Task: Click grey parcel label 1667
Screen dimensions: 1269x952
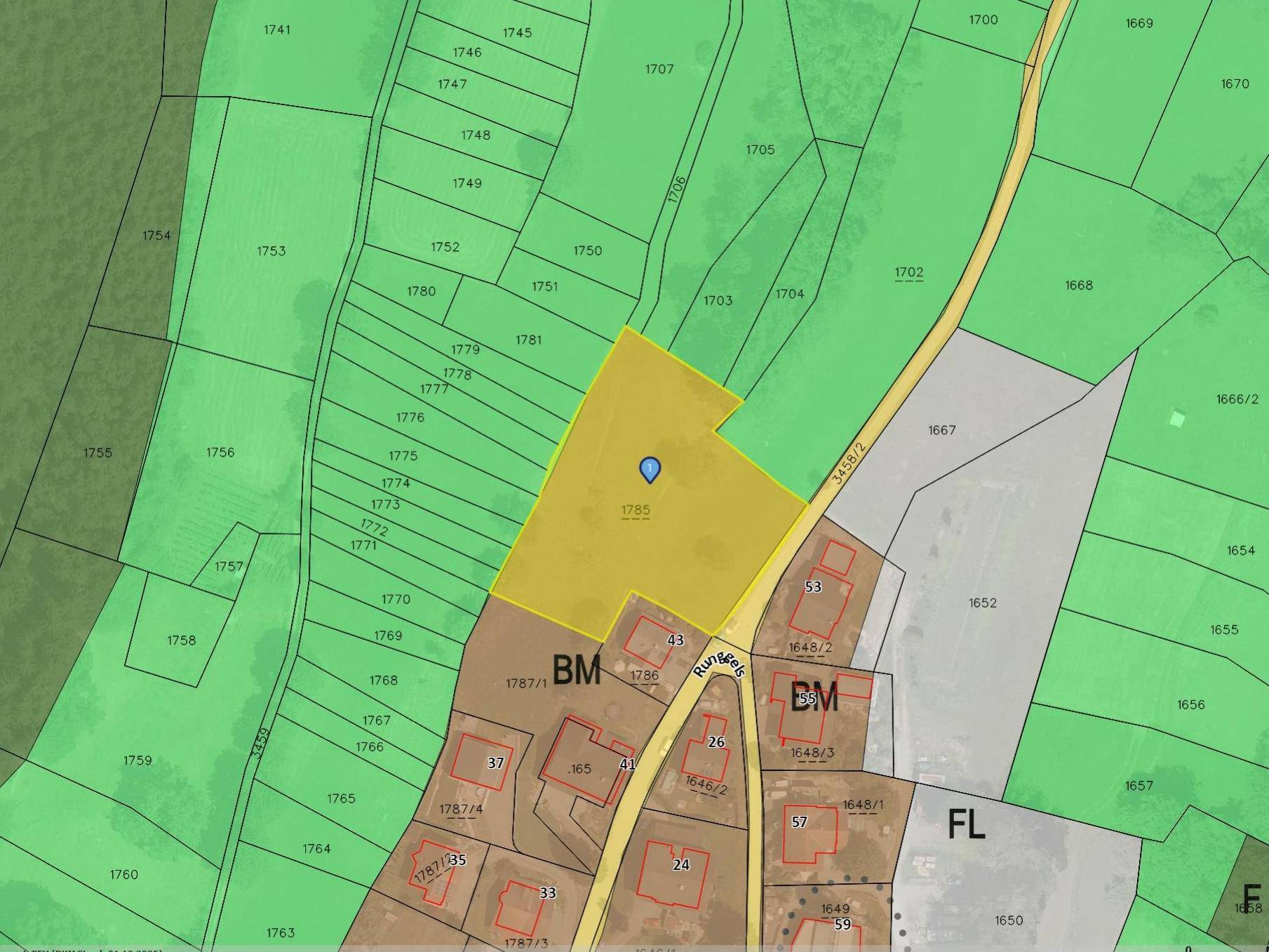Action: [x=941, y=430]
